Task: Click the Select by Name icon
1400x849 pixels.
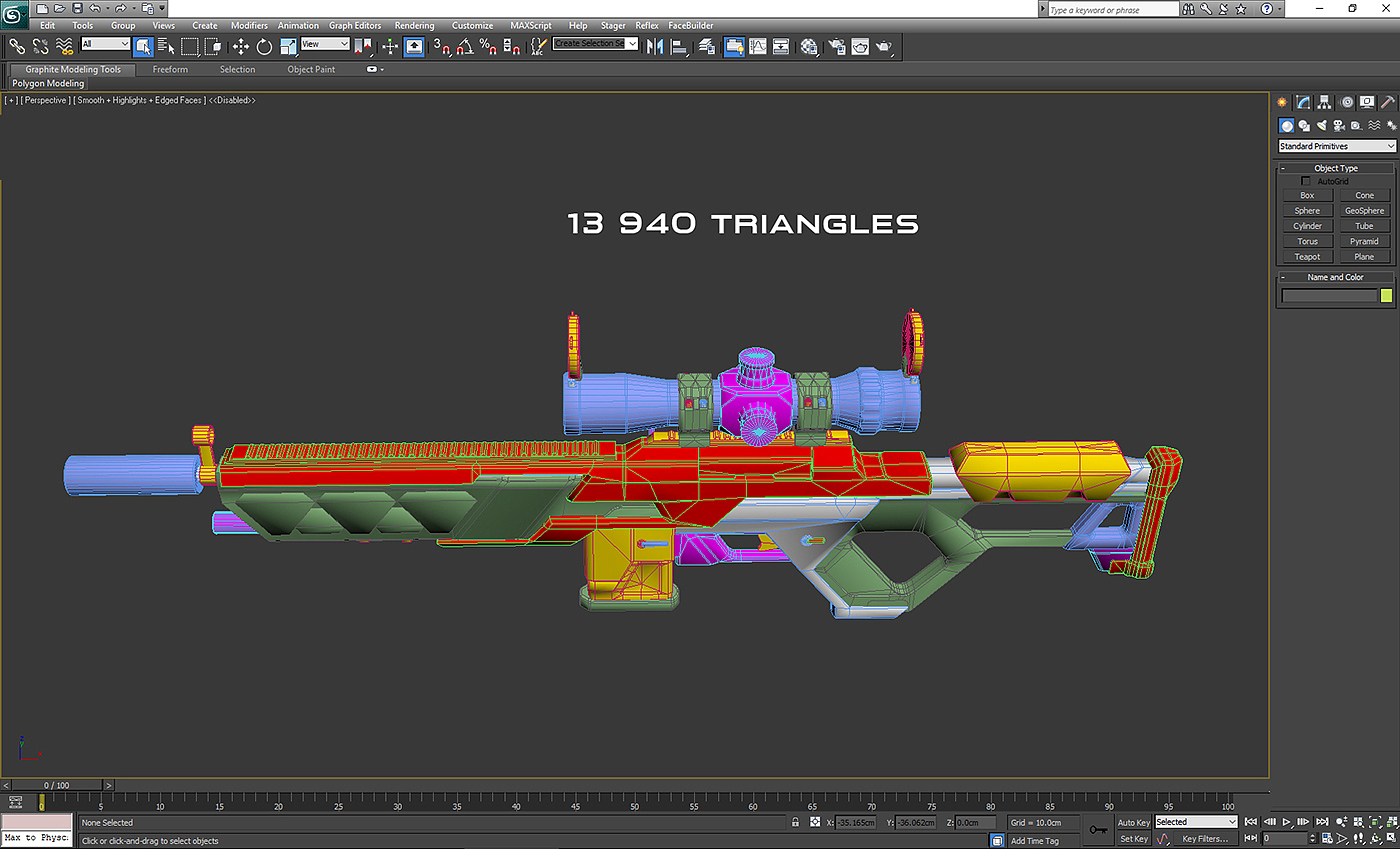Action: tap(165, 46)
